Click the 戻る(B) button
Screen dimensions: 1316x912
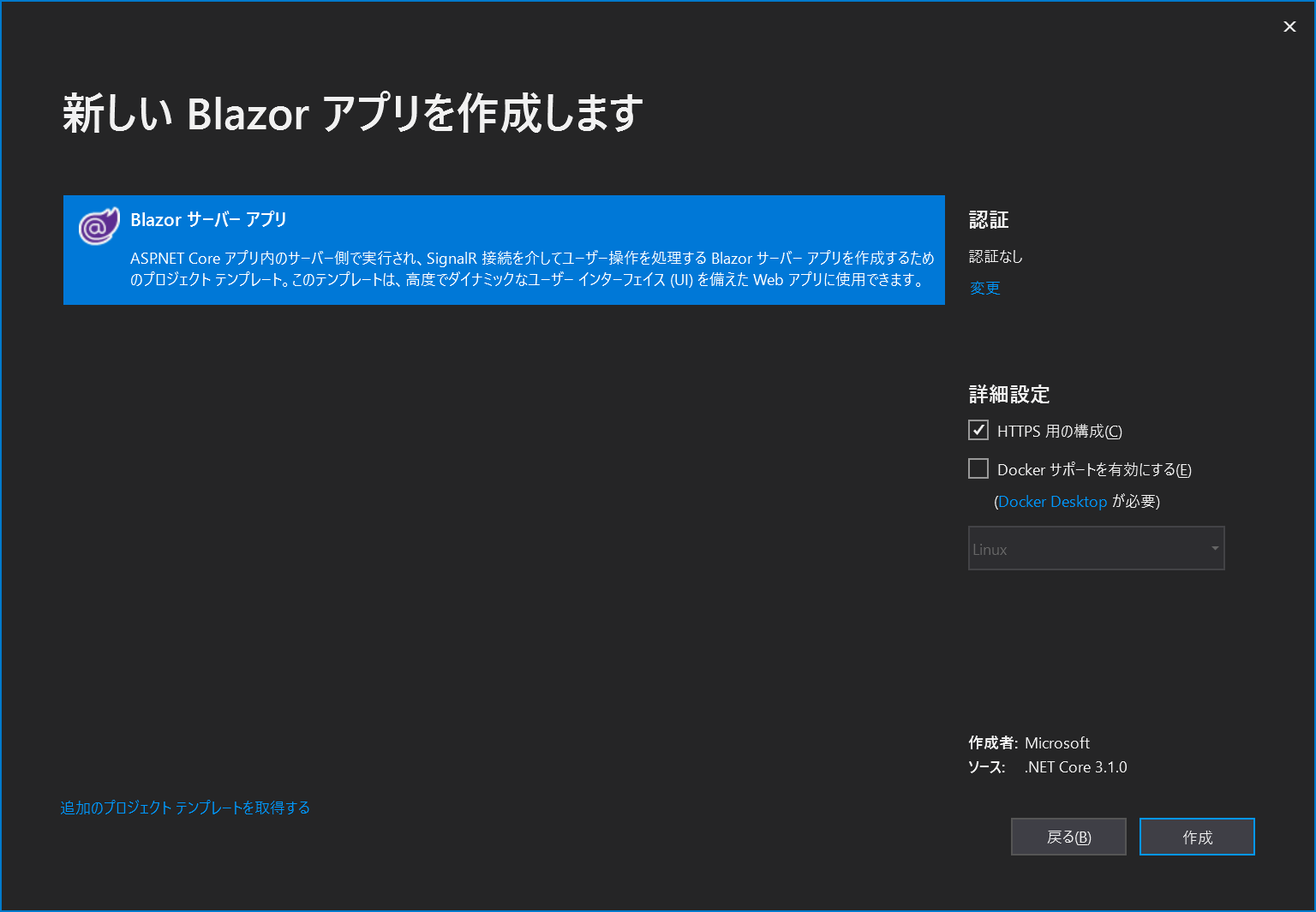point(1068,837)
